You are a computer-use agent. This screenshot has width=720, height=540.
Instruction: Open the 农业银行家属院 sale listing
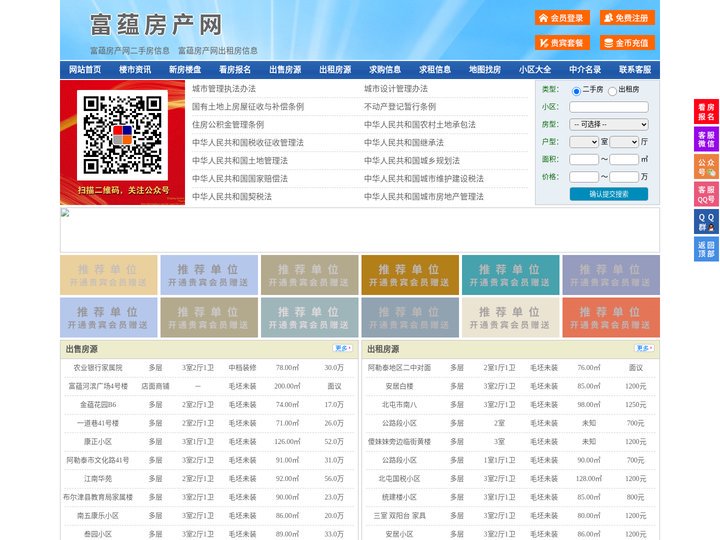coord(98,368)
